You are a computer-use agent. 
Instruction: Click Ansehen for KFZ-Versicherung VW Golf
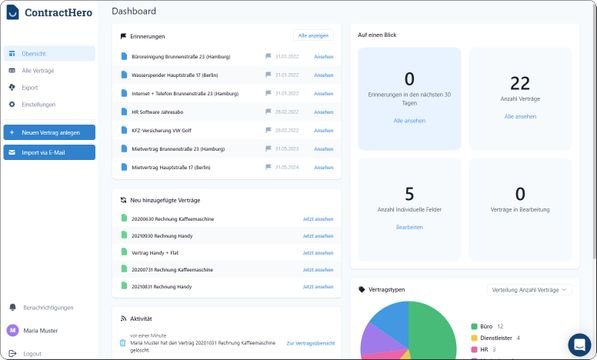pos(324,131)
